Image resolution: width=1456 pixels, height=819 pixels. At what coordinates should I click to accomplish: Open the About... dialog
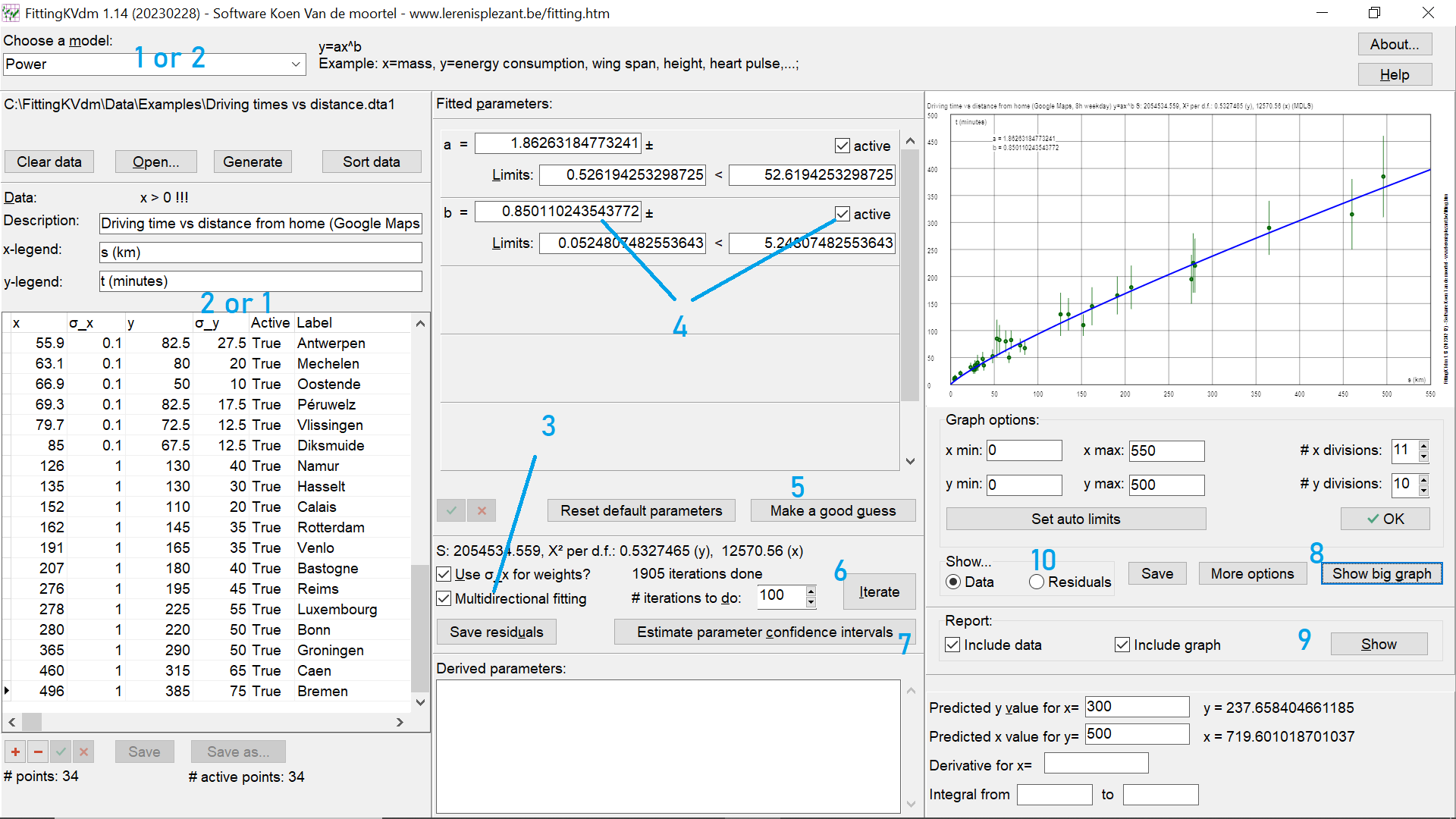coord(1395,44)
